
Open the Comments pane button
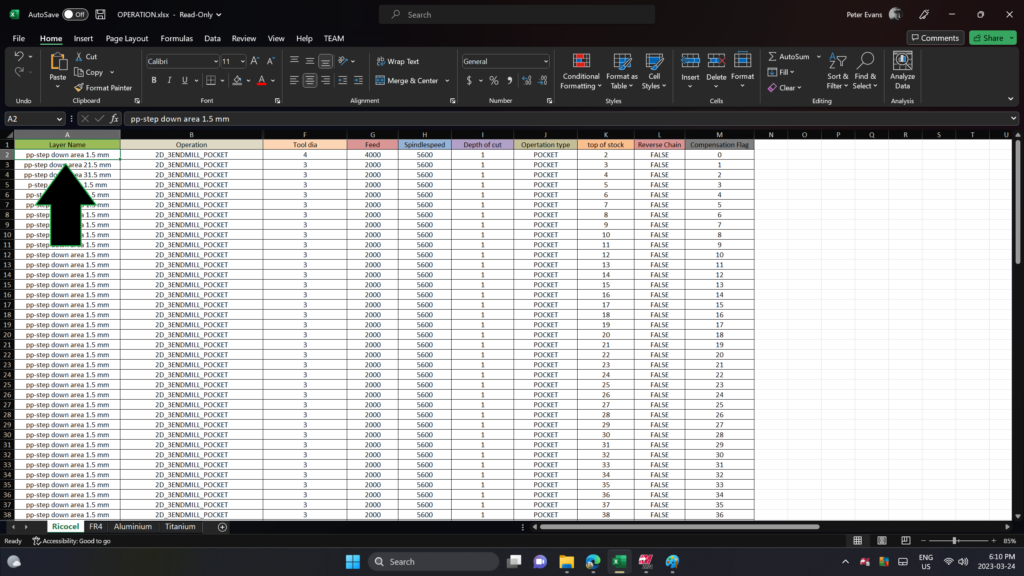point(935,38)
